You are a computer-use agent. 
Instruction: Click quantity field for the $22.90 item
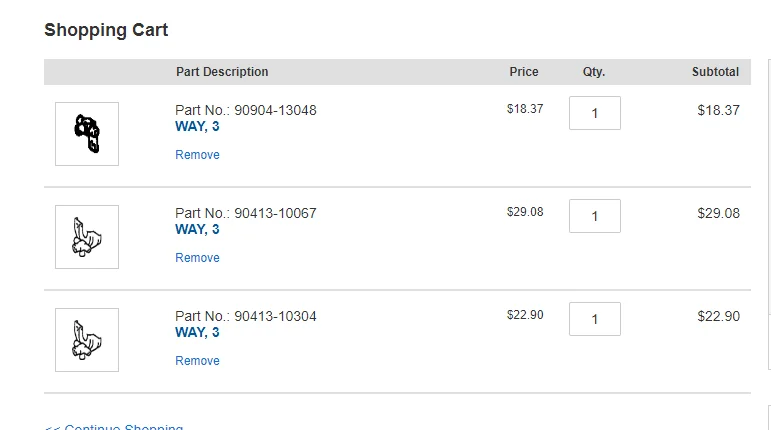pos(594,319)
